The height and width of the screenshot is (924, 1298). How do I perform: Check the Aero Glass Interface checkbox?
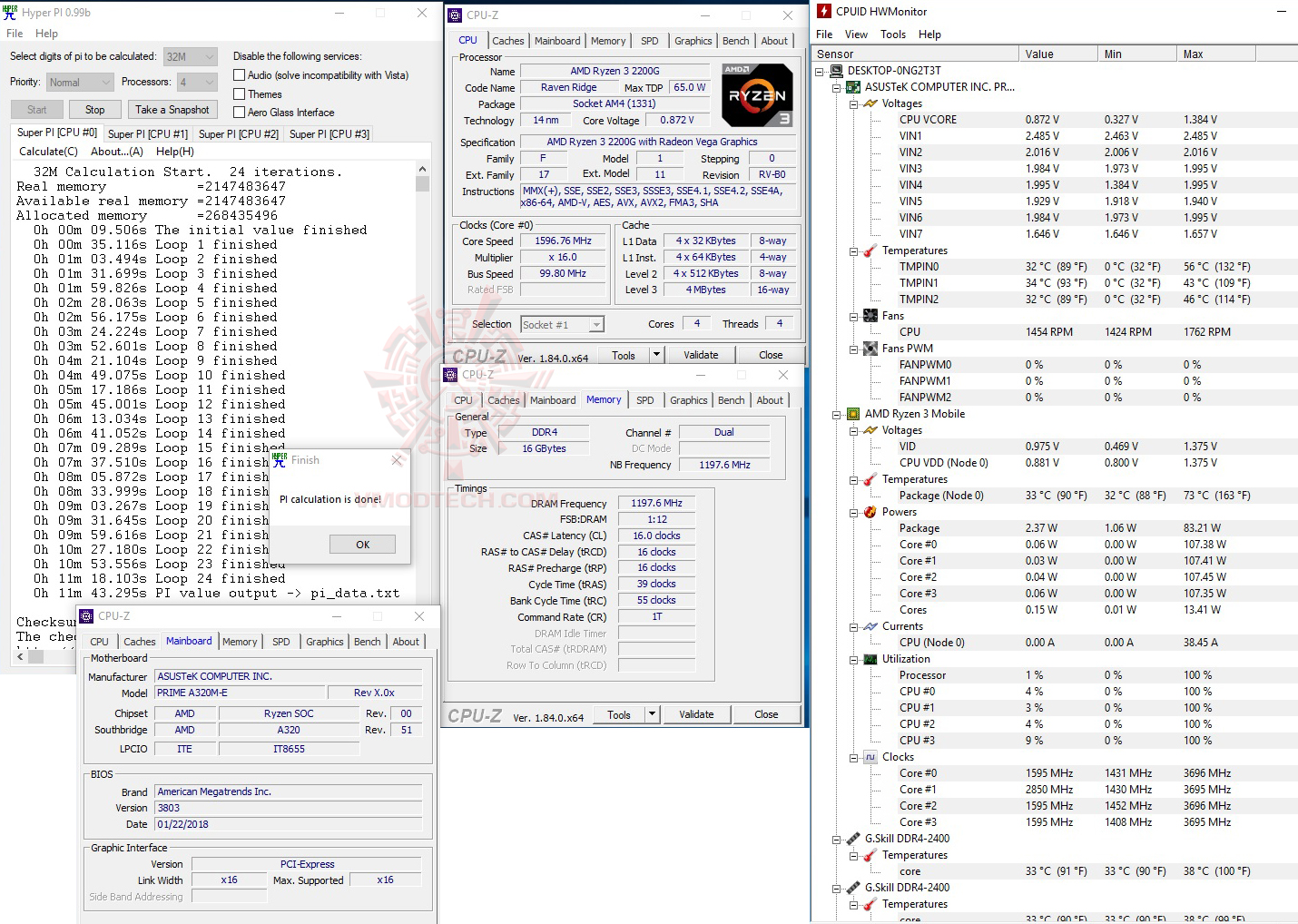pos(240,112)
